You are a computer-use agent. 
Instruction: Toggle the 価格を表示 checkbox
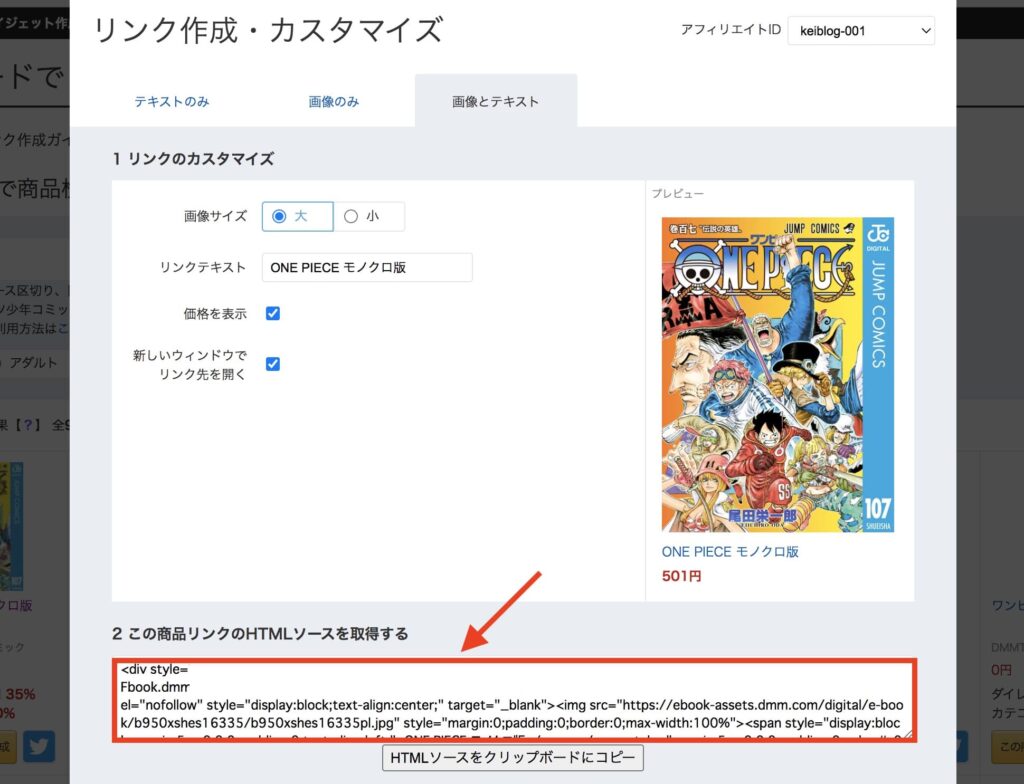point(273,314)
